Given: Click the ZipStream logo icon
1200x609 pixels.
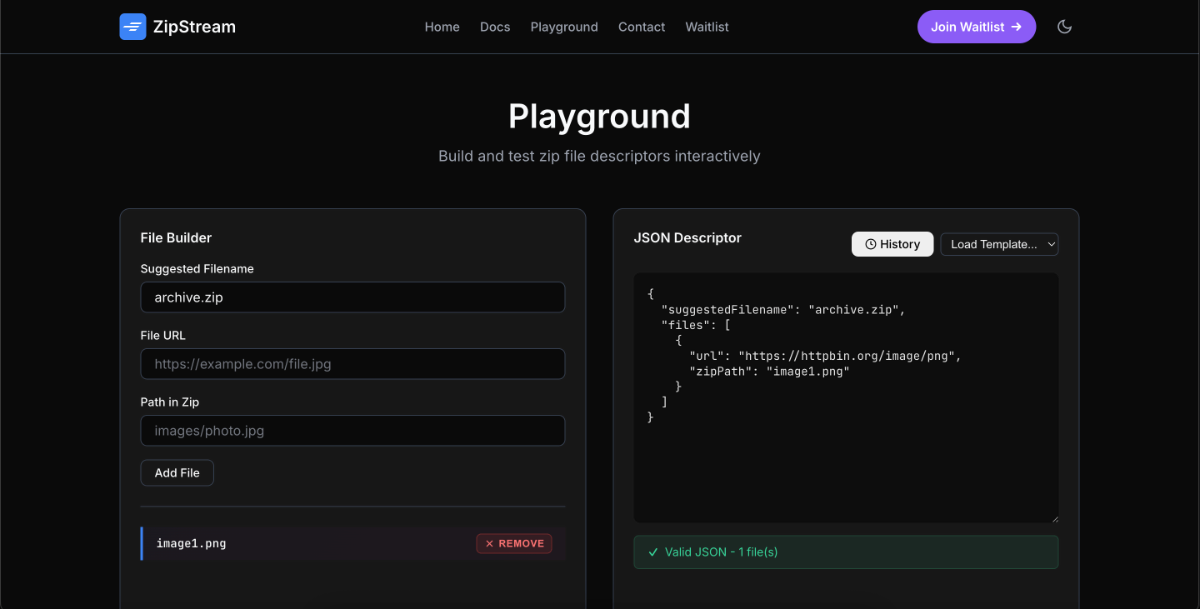Looking at the screenshot, I should (133, 26).
